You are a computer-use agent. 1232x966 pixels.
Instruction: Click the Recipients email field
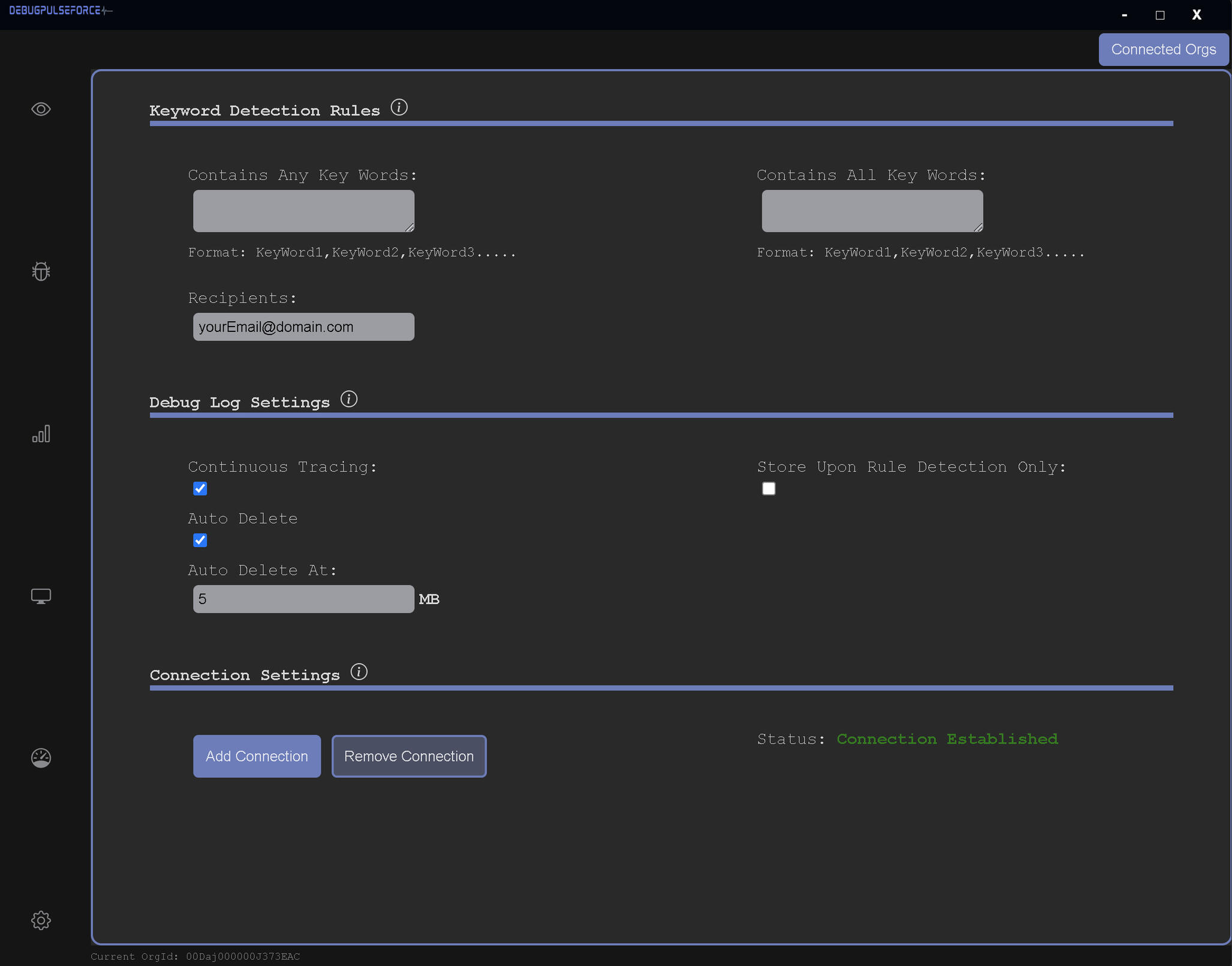click(303, 327)
